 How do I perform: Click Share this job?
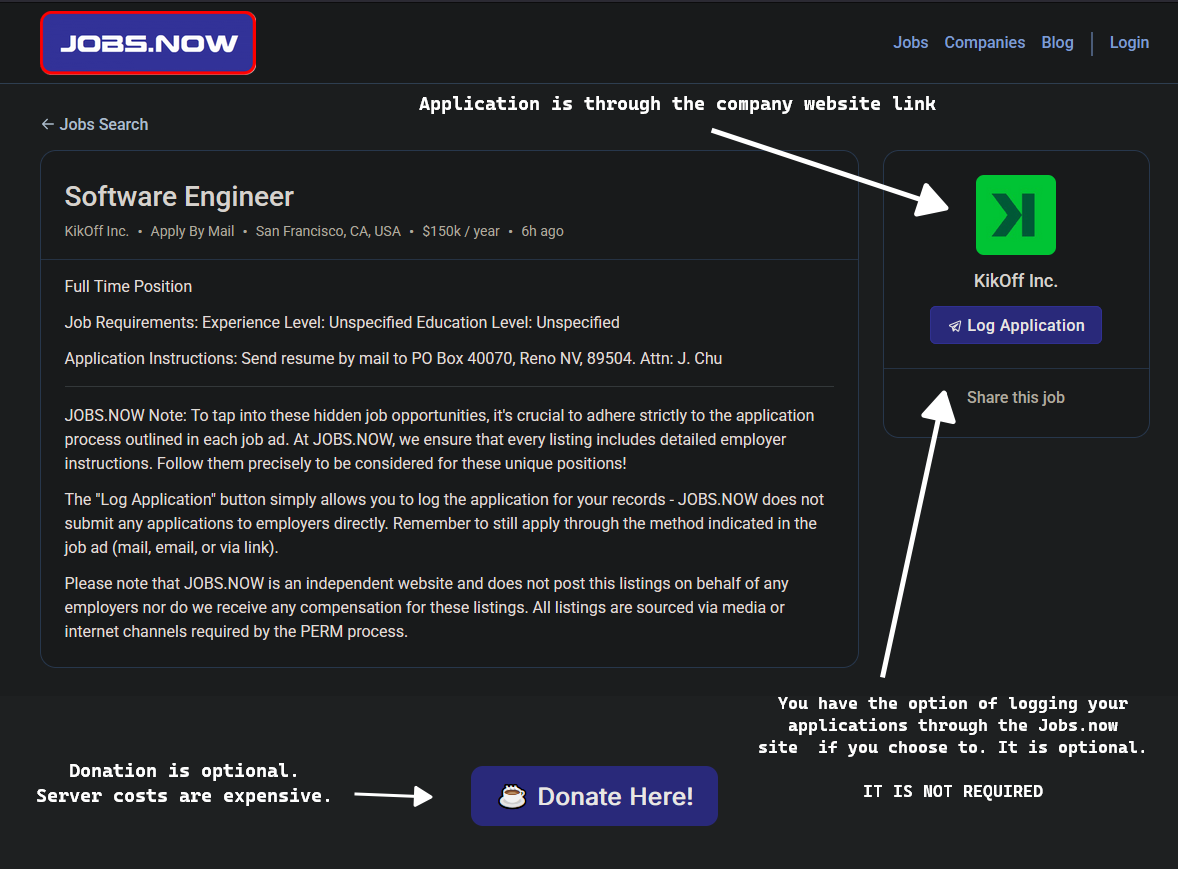tap(1016, 397)
